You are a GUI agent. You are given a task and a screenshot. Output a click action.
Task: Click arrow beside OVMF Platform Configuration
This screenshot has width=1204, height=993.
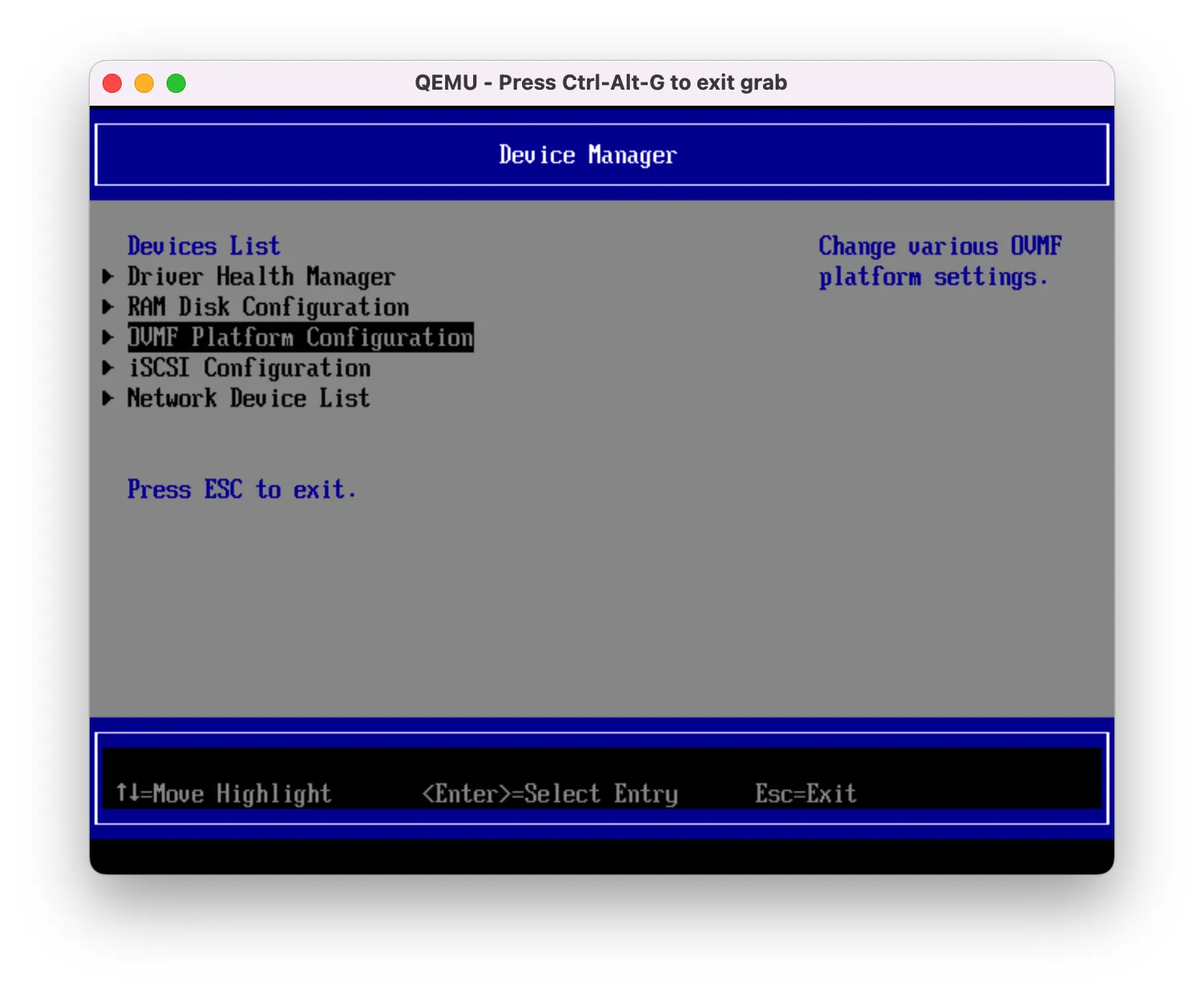(108, 337)
